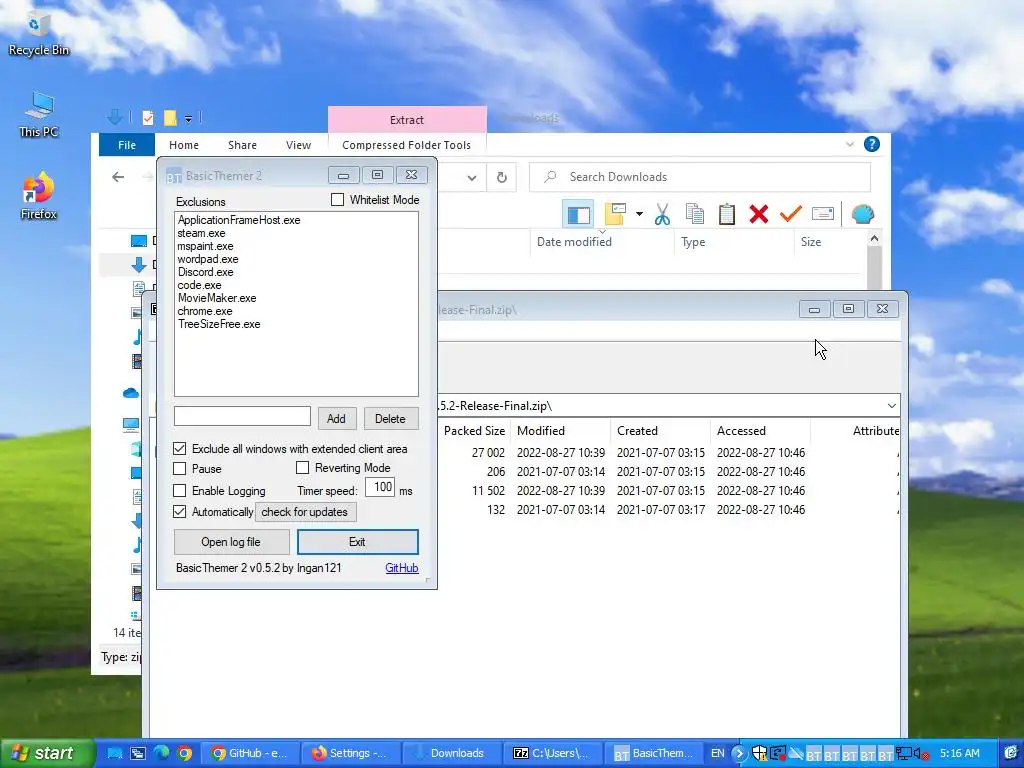Expand hidden tray icons arrow

(x=739, y=754)
